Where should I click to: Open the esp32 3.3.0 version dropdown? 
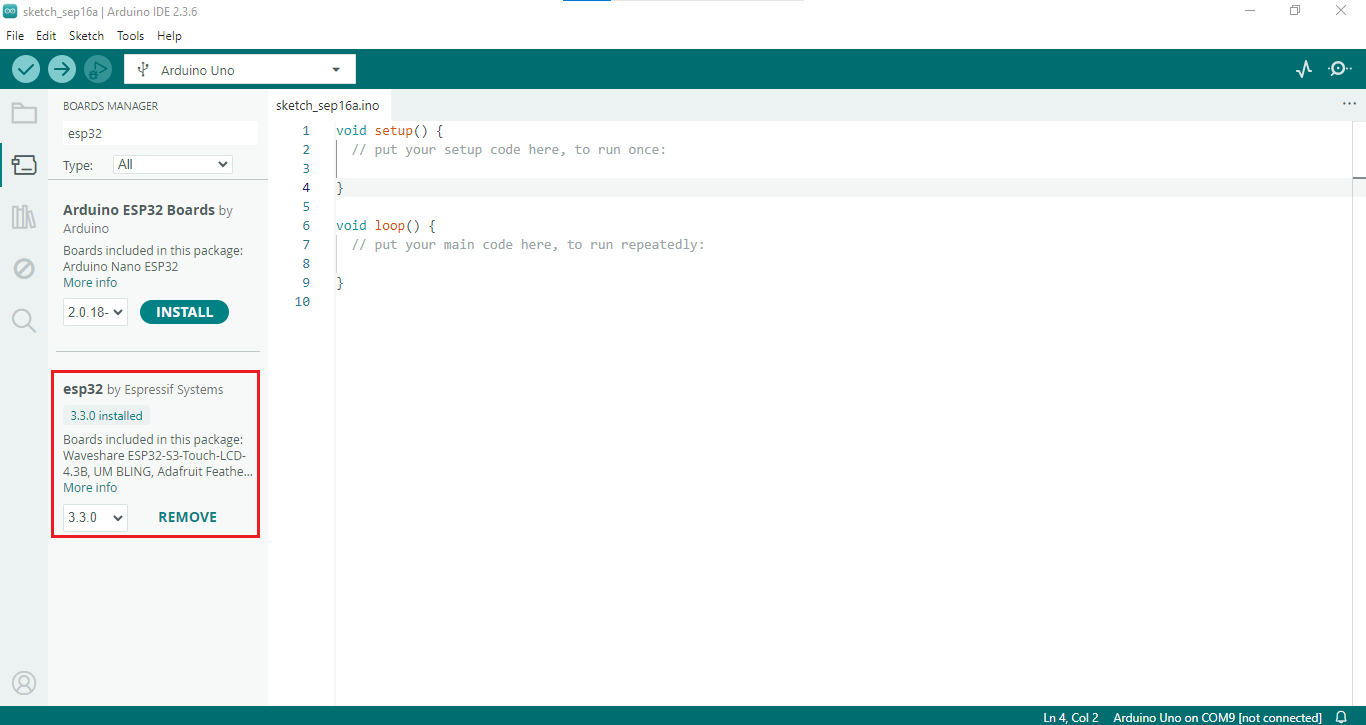point(96,517)
